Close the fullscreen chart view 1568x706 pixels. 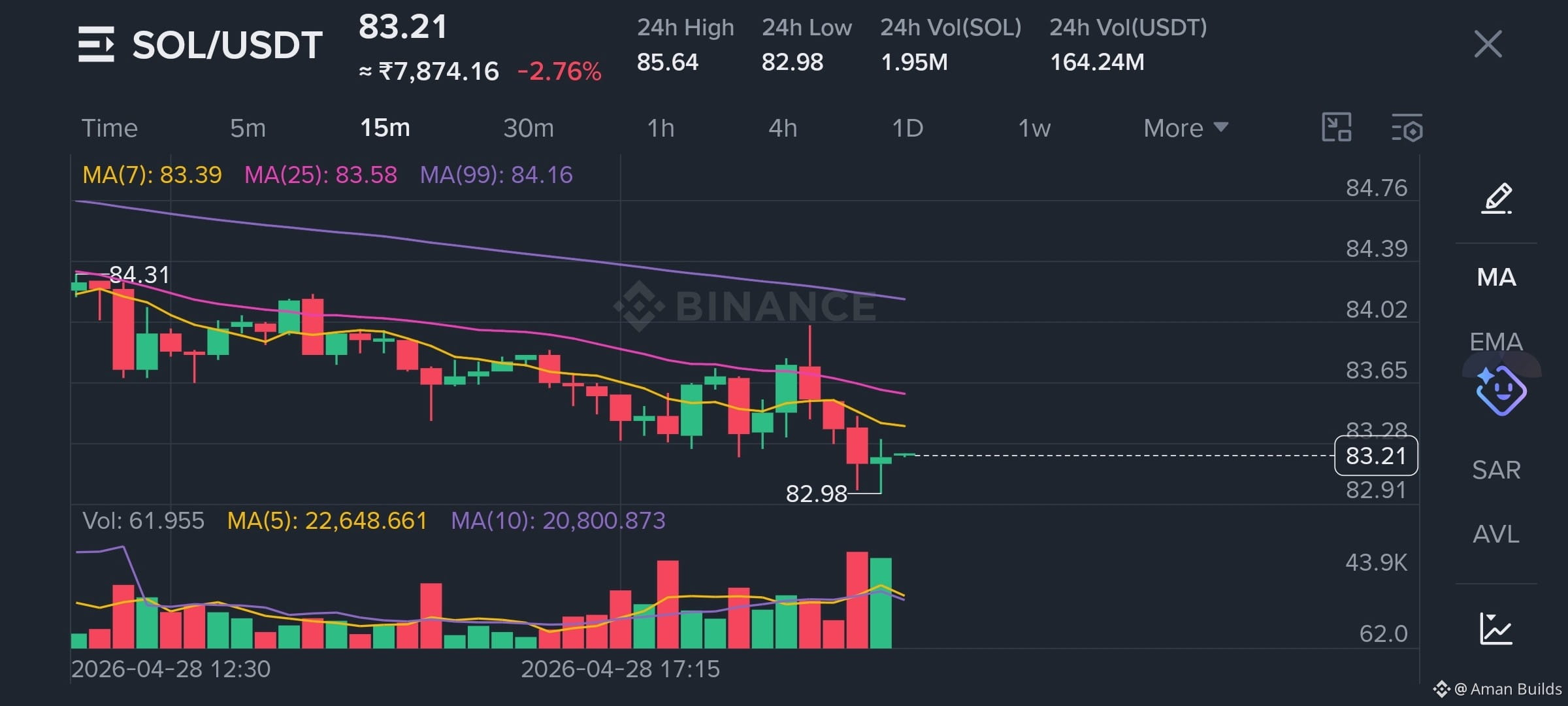pos(1488,44)
